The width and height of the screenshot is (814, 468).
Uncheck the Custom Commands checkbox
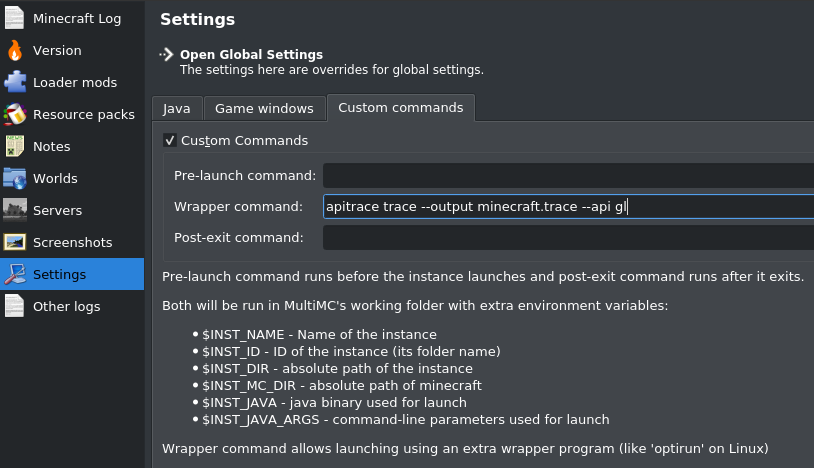click(x=170, y=141)
